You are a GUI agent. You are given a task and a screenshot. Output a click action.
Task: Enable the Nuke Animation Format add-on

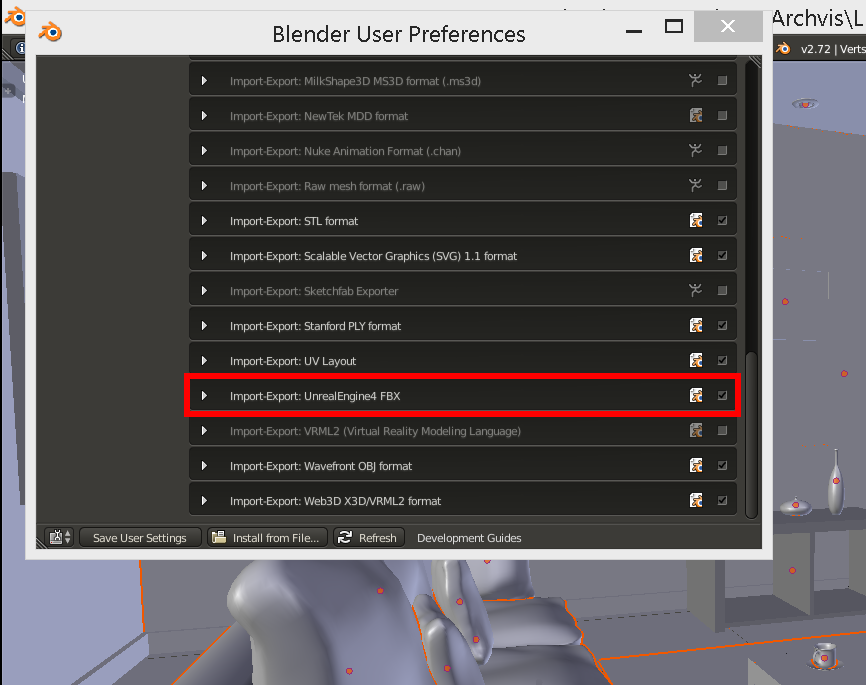pos(722,150)
